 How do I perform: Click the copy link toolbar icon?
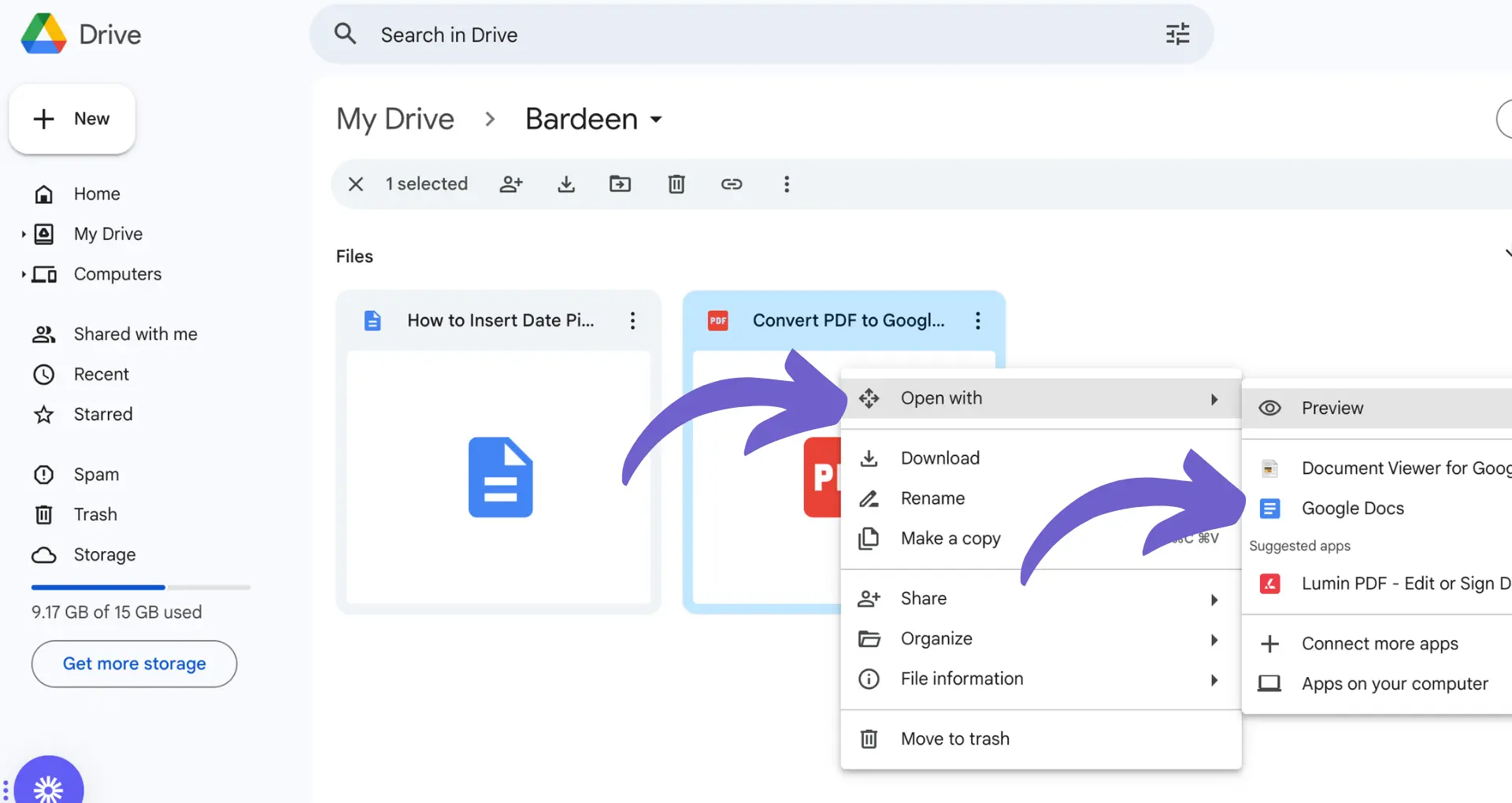pyautogui.click(x=732, y=184)
